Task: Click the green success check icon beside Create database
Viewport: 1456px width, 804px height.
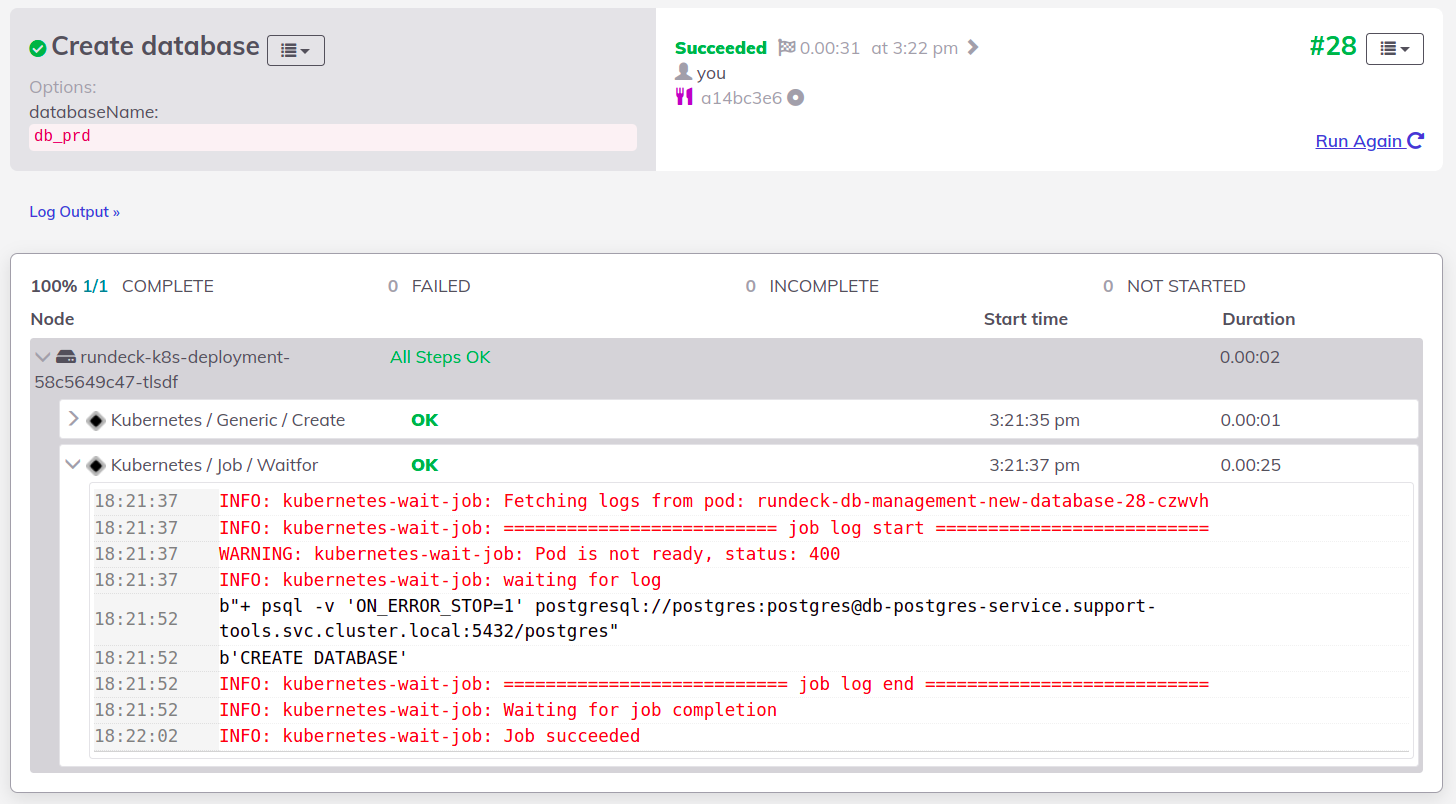Action: [x=38, y=48]
